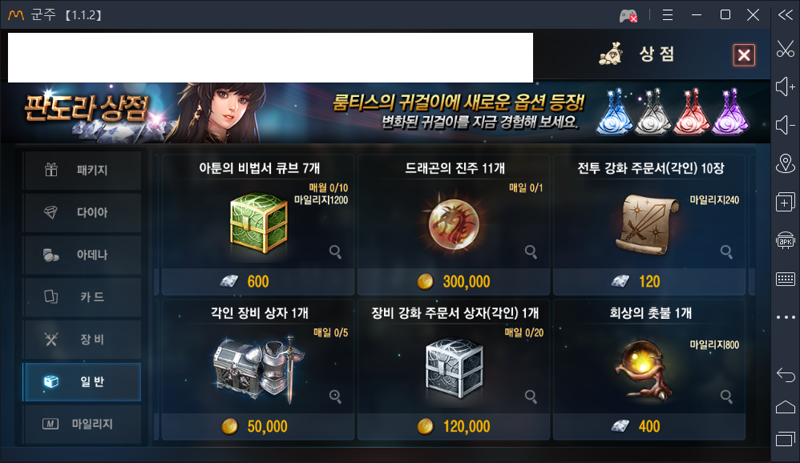Screen dimensions: 800x463
Task: Select the 다이아 category tab
Action: point(82,212)
